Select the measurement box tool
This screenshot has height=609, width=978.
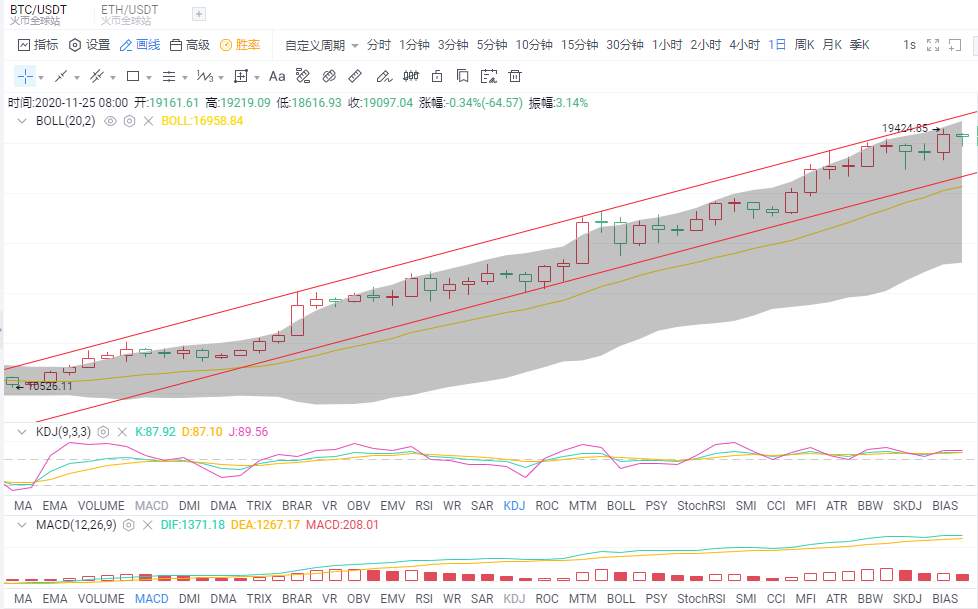(241, 76)
